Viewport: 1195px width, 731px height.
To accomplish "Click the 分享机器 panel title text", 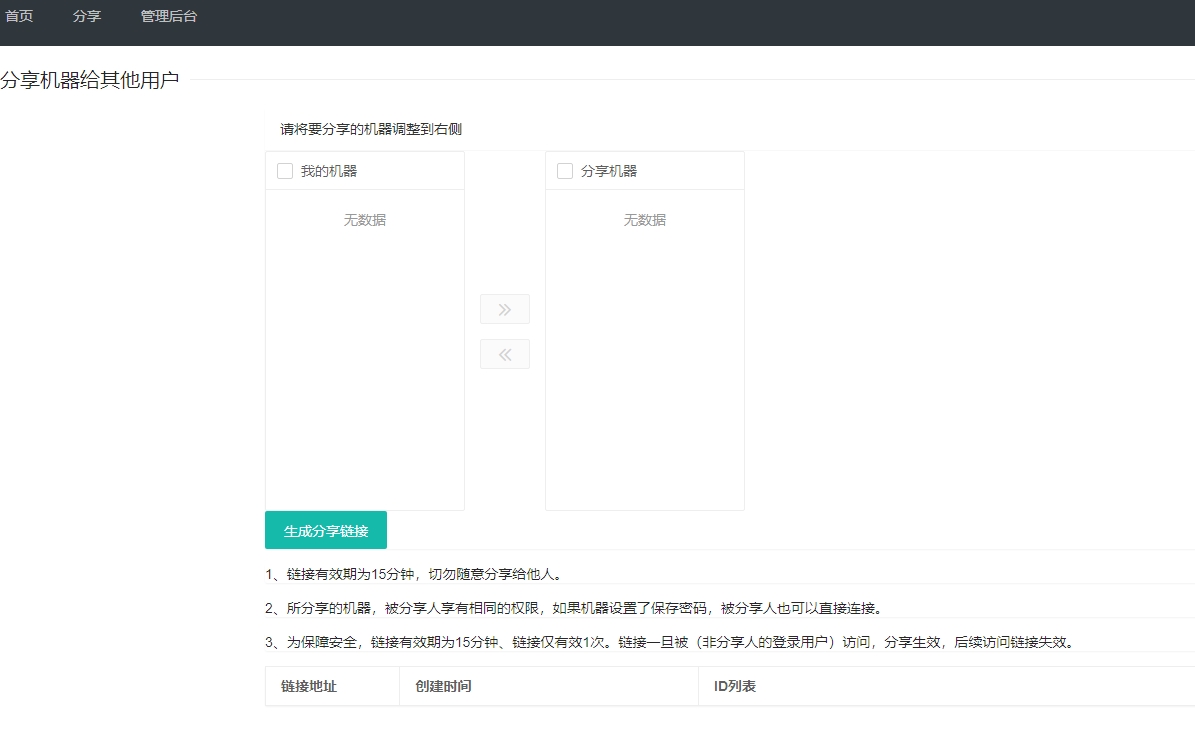I will (609, 171).
